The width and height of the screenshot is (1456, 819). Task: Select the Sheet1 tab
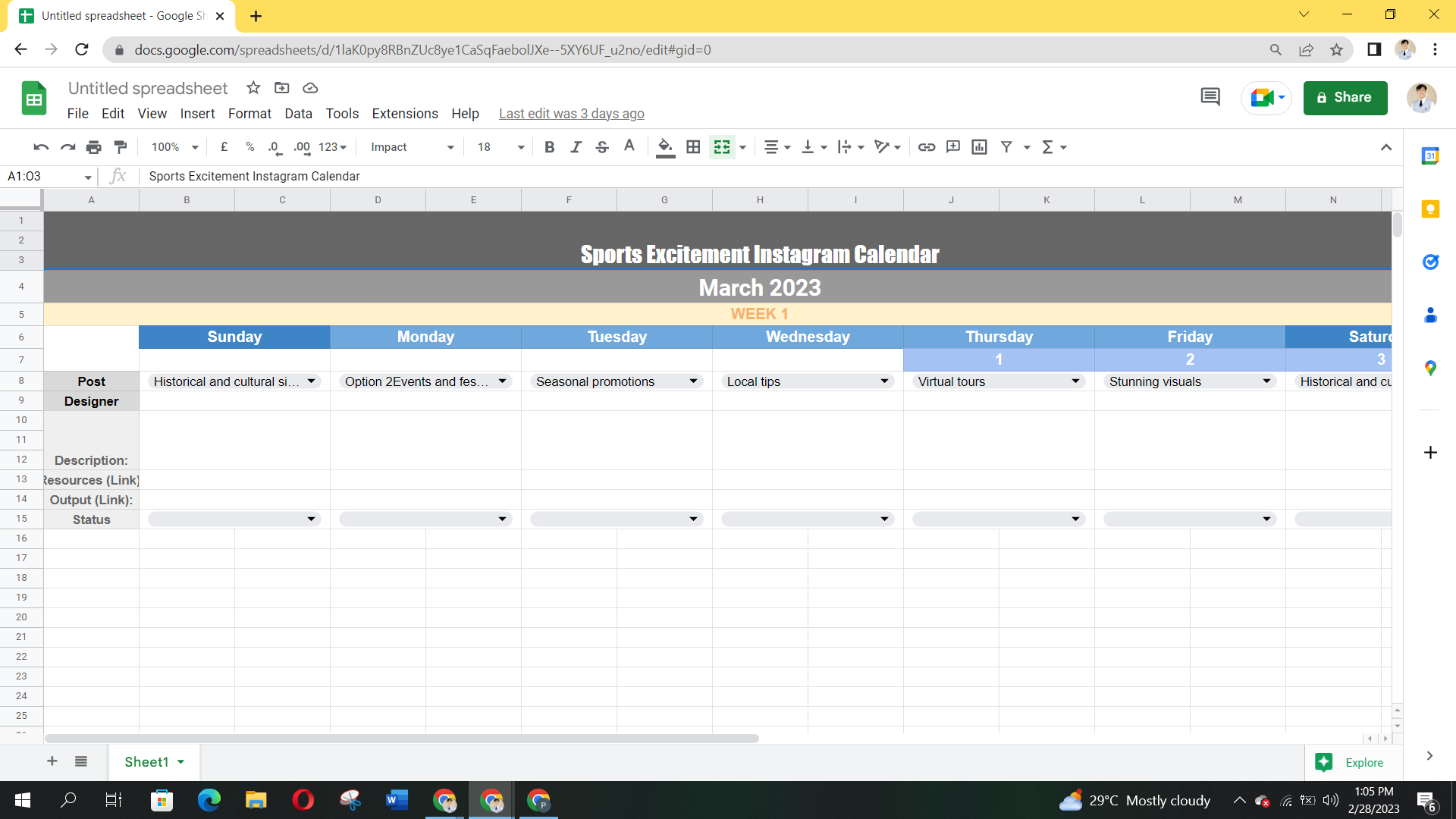tap(155, 762)
